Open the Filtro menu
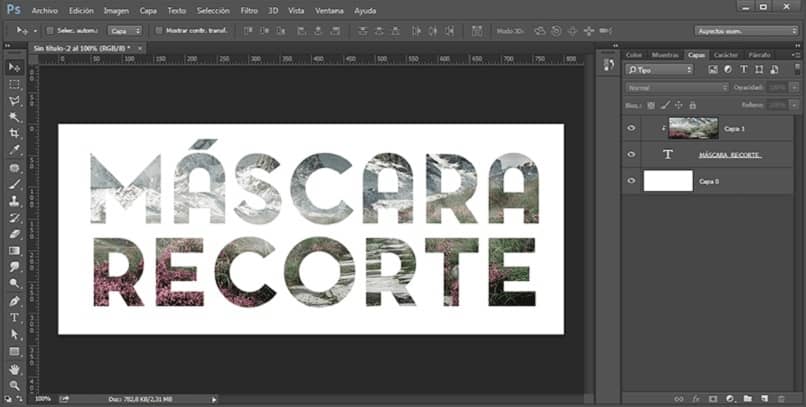This screenshot has width=806, height=407. point(249,9)
